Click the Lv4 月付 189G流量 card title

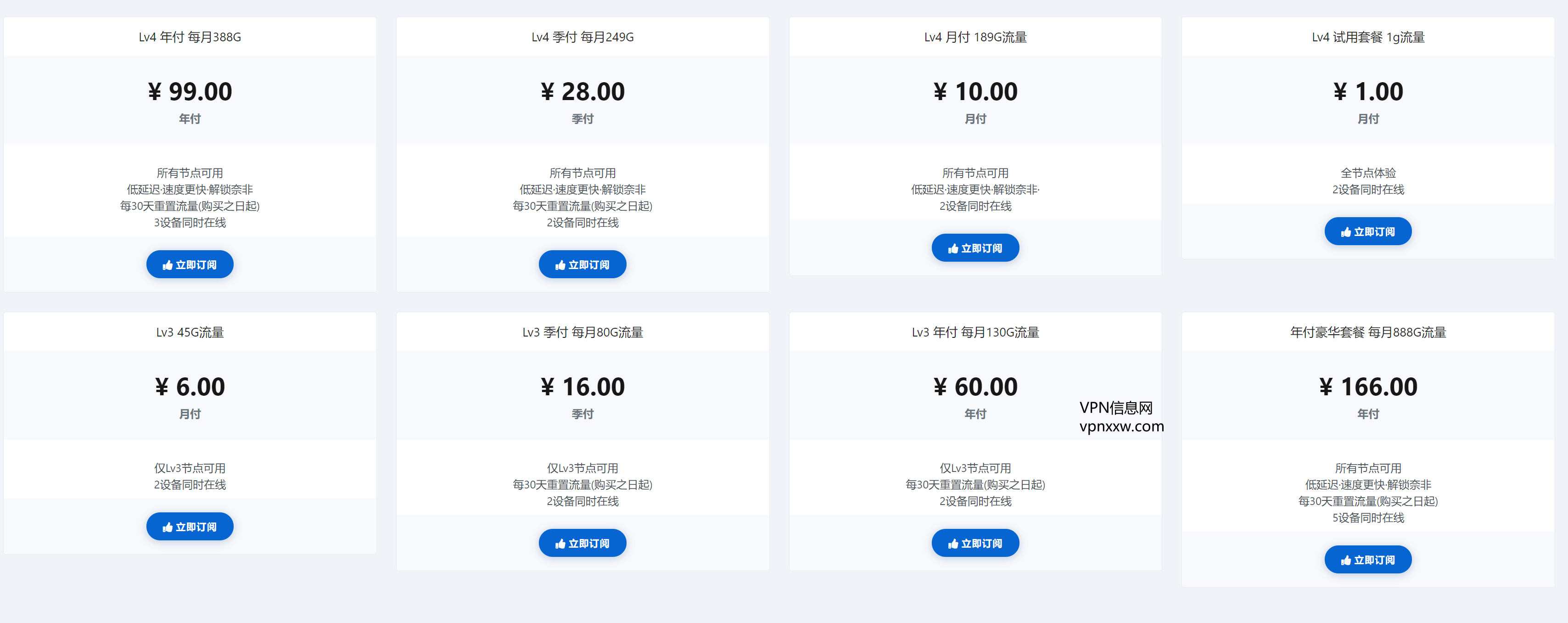point(975,37)
